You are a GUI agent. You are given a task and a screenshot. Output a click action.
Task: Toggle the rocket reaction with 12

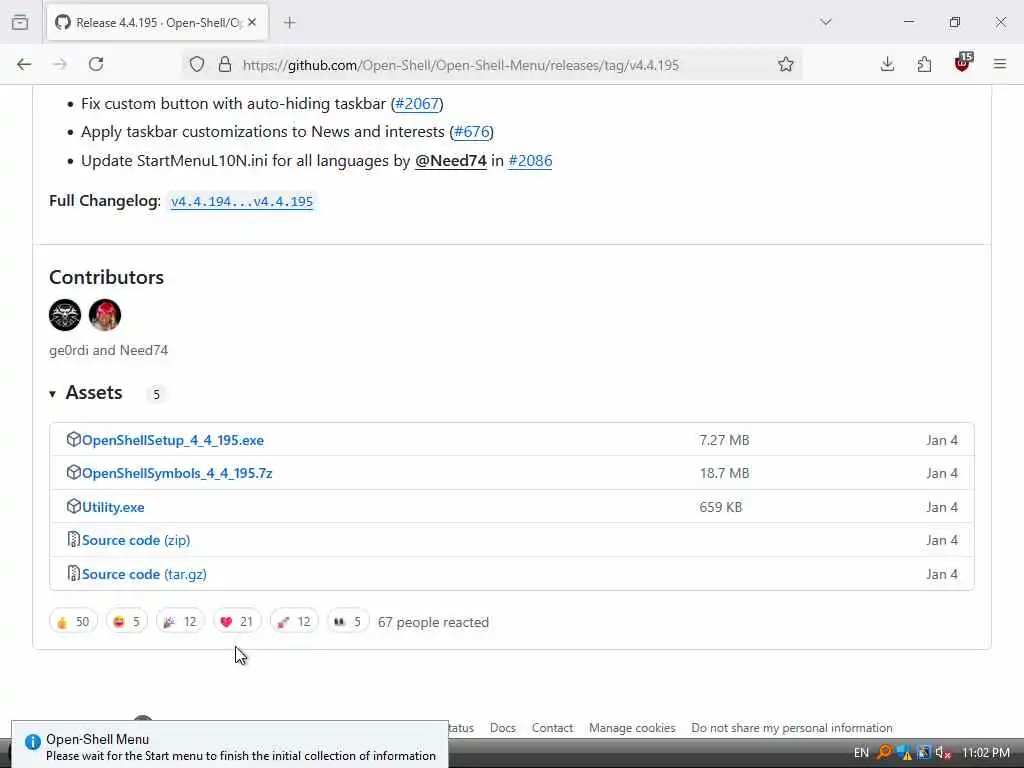coord(294,622)
